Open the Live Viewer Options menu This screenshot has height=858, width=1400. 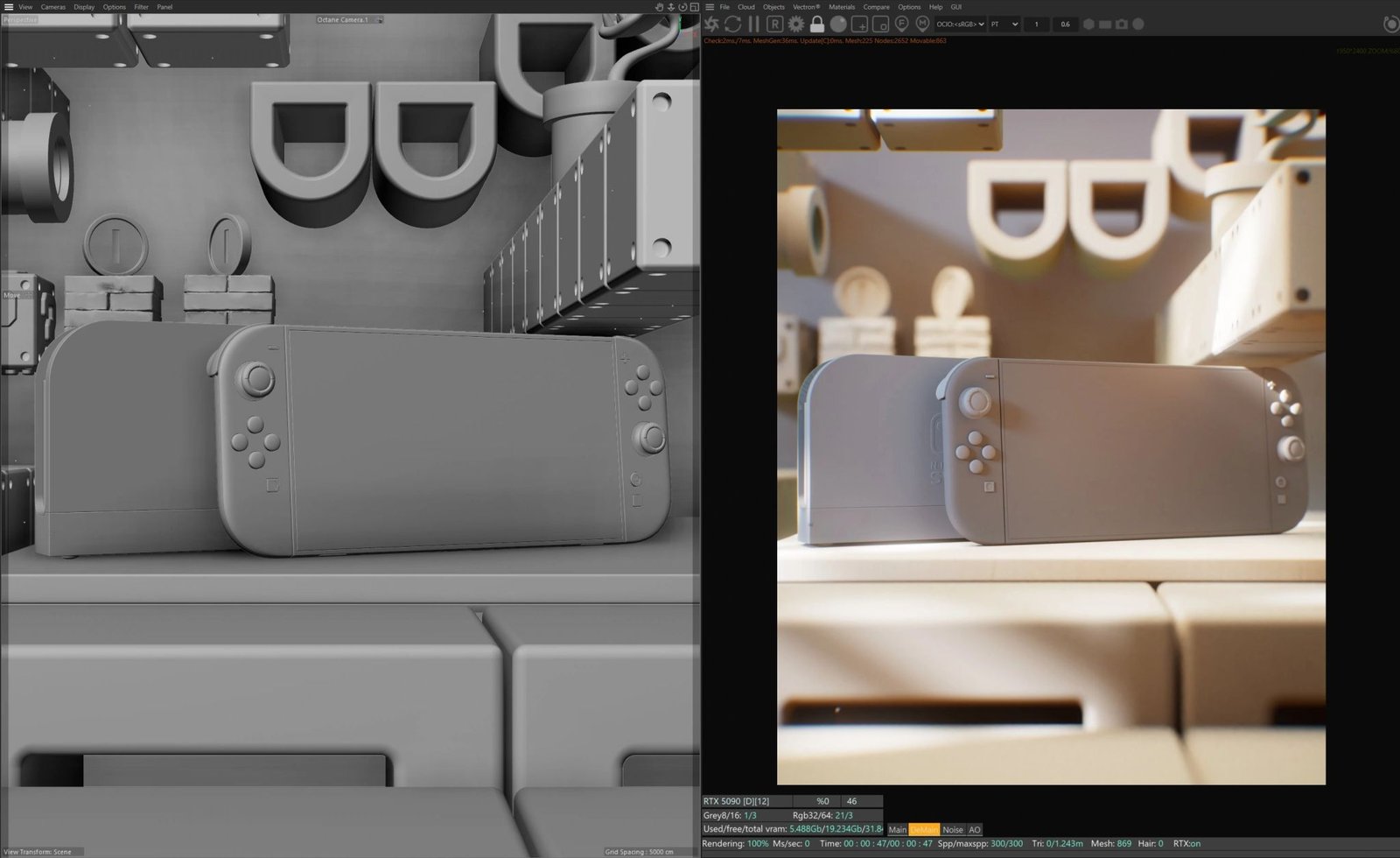click(x=909, y=7)
